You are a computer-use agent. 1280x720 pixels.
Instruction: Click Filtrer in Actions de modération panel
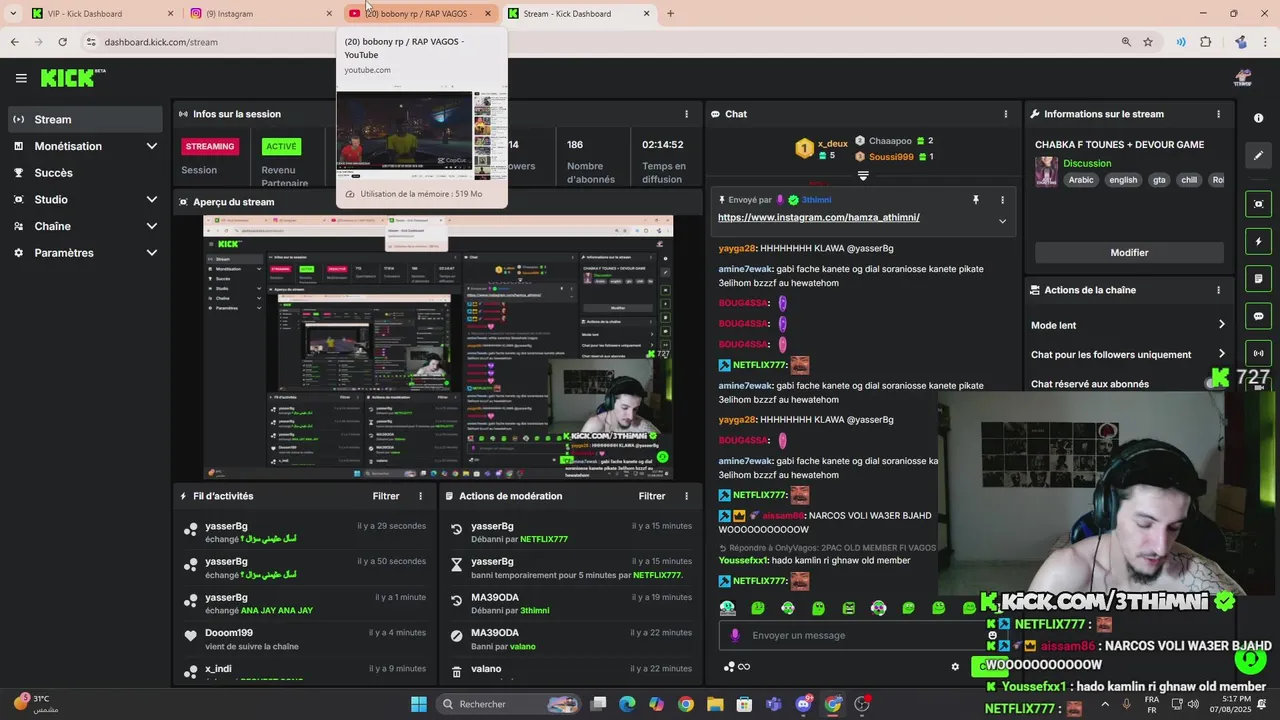point(652,496)
